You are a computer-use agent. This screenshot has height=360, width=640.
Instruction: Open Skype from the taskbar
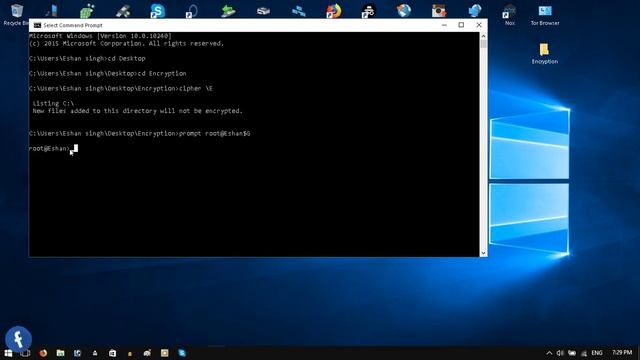point(182,353)
